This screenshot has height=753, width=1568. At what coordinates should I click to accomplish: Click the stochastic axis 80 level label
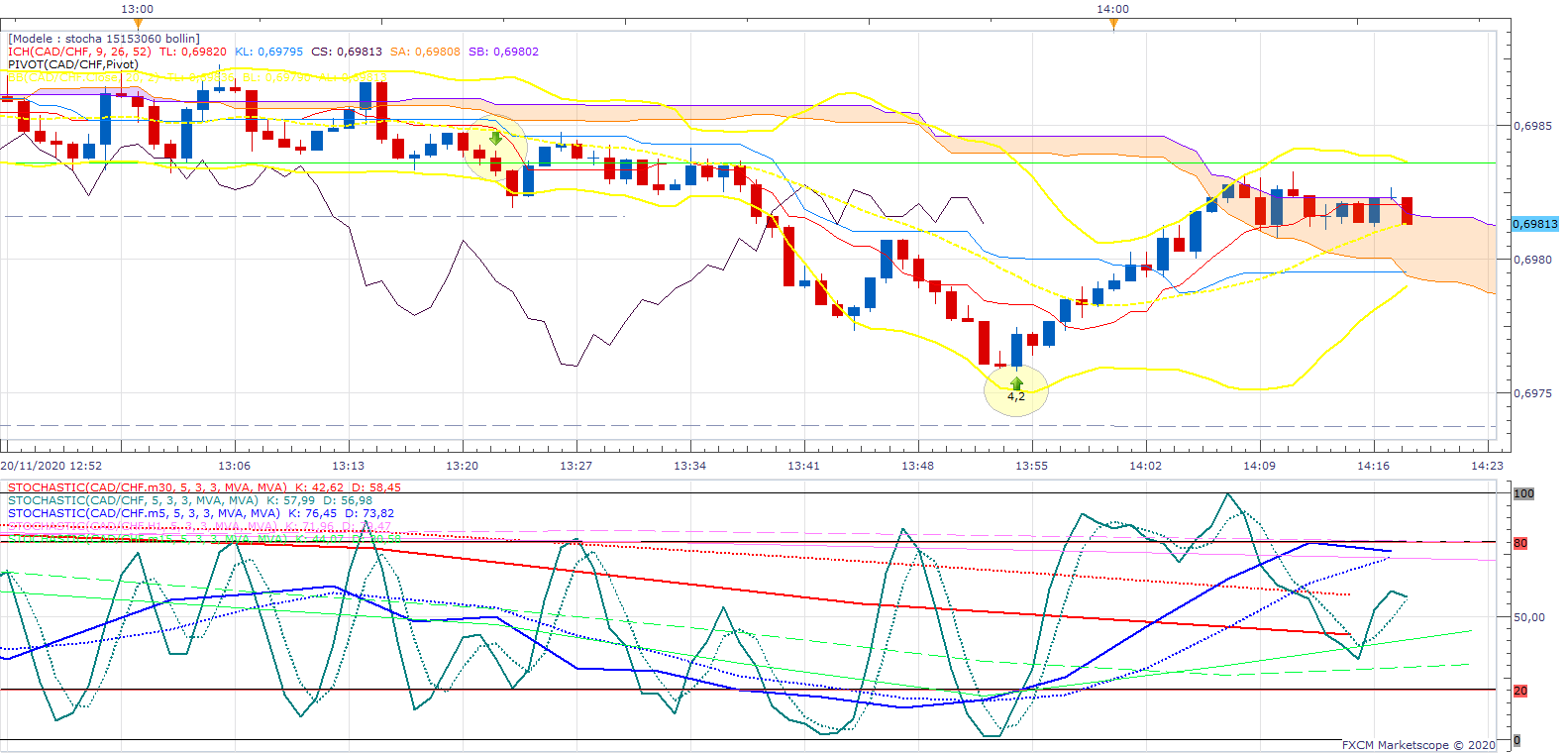(1520, 543)
